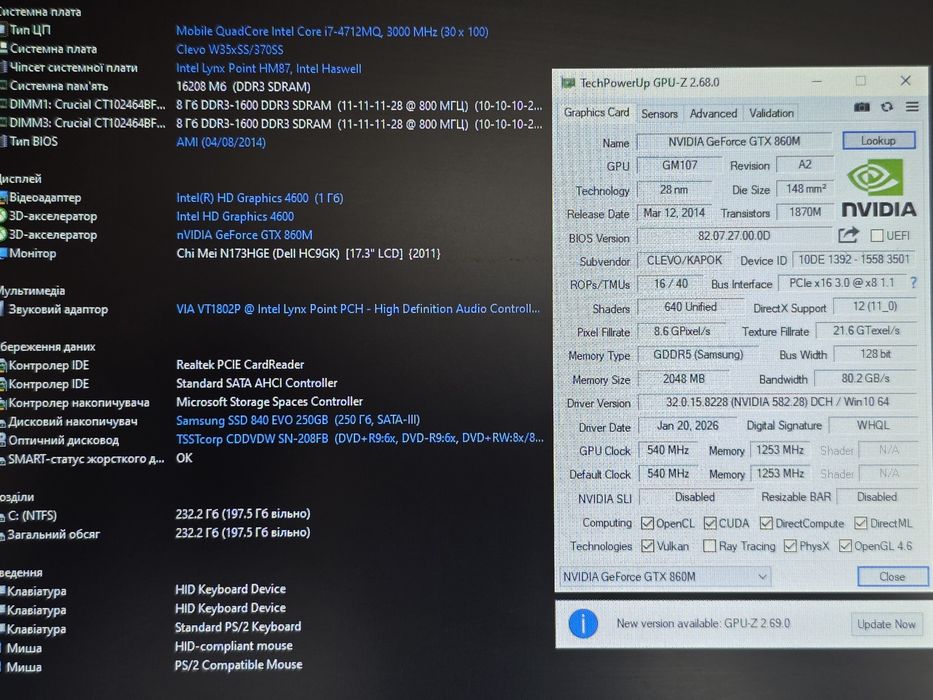The width and height of the screenshot is (933, 700).
Task: Open the Intel Lynx Point HM87 link
Action: [x=269, y=68]
